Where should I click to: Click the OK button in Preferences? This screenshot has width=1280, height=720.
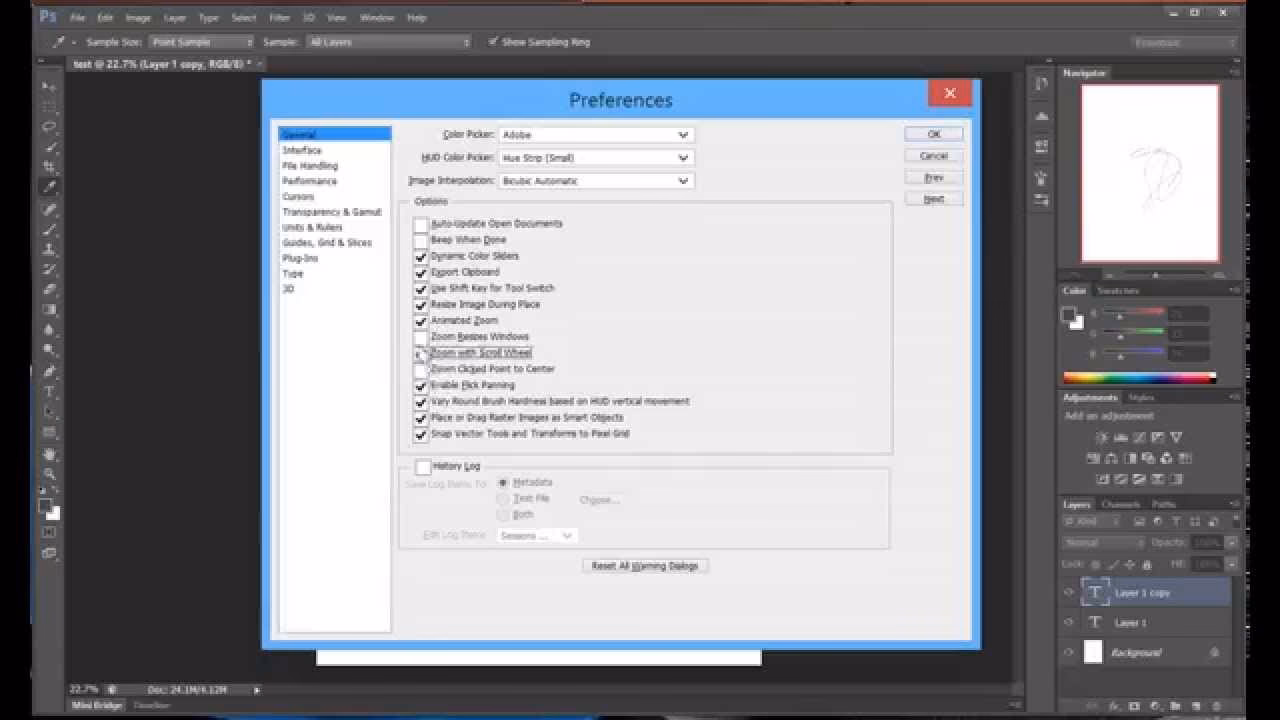(x=933, y=134)
